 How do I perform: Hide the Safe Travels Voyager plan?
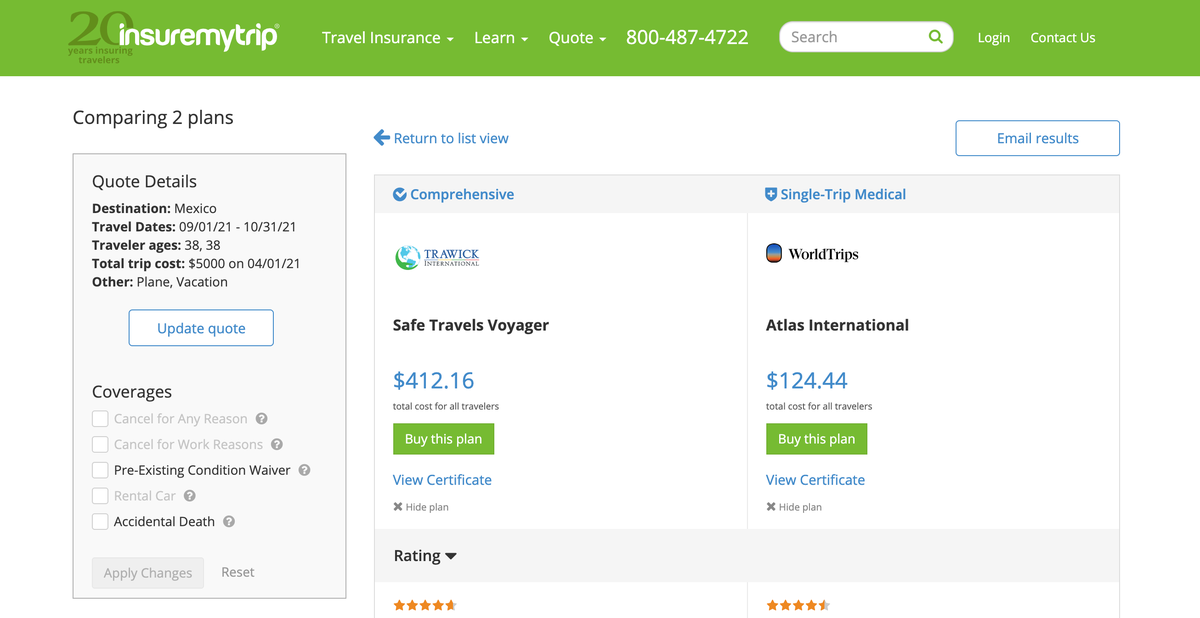click(423, 507)
